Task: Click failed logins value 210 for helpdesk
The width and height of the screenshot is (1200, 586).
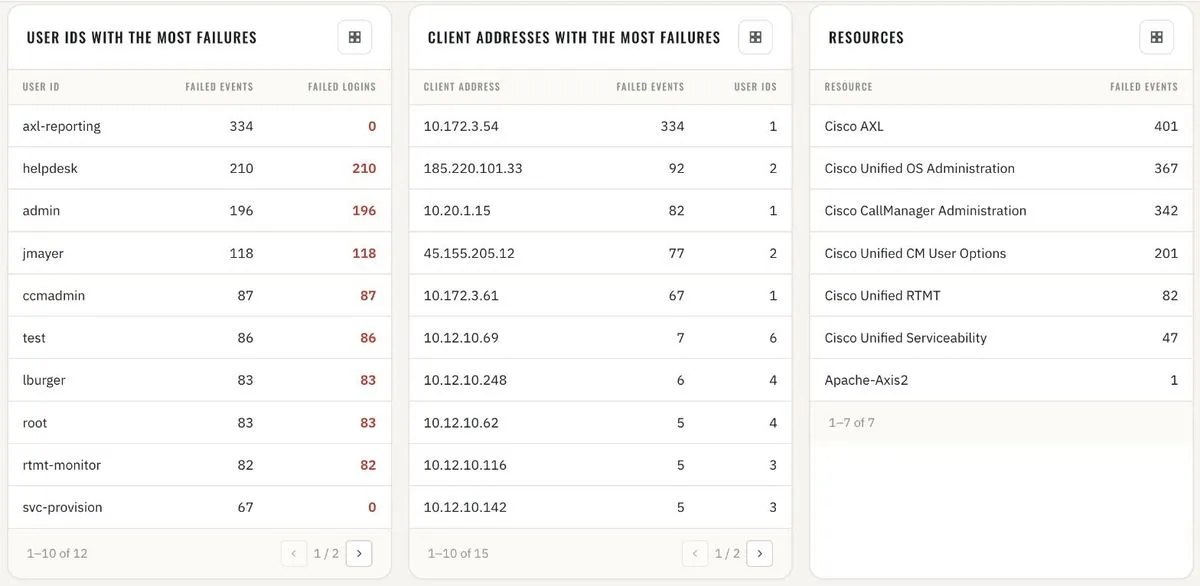Action: tap(364, 168)
